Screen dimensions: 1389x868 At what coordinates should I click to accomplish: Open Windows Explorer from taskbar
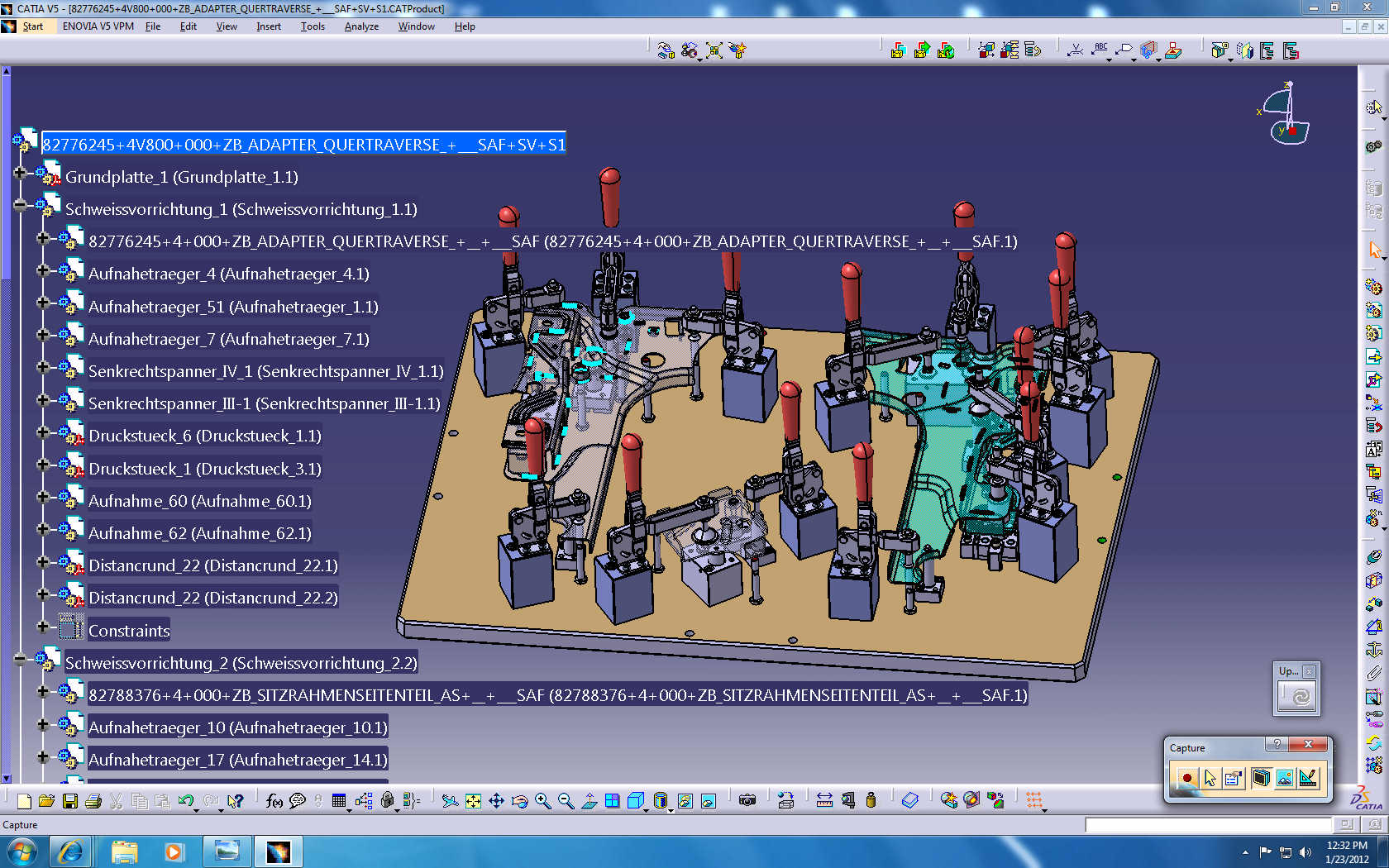(x=124, y=851)
